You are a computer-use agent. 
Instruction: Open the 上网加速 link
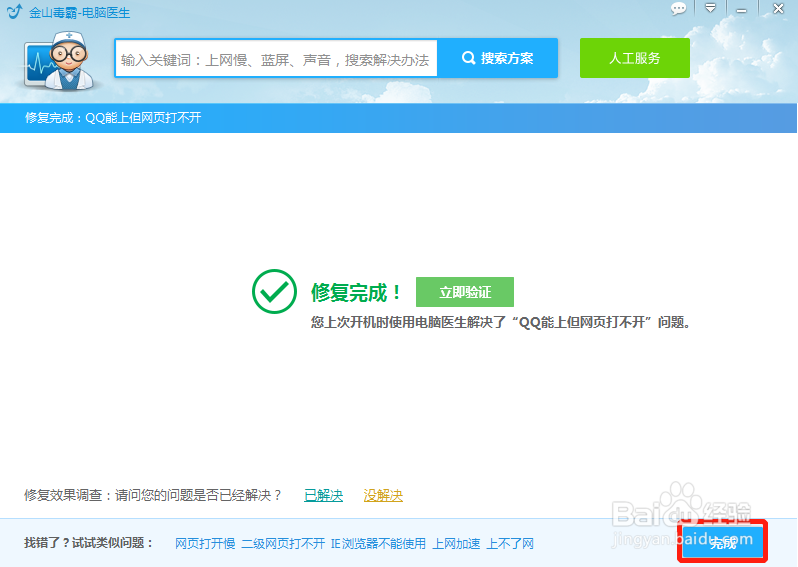456,544
